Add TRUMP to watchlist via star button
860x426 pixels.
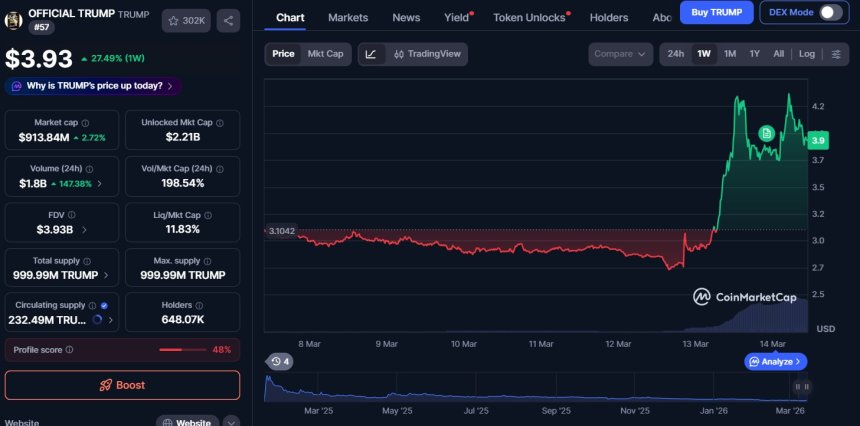186,20
